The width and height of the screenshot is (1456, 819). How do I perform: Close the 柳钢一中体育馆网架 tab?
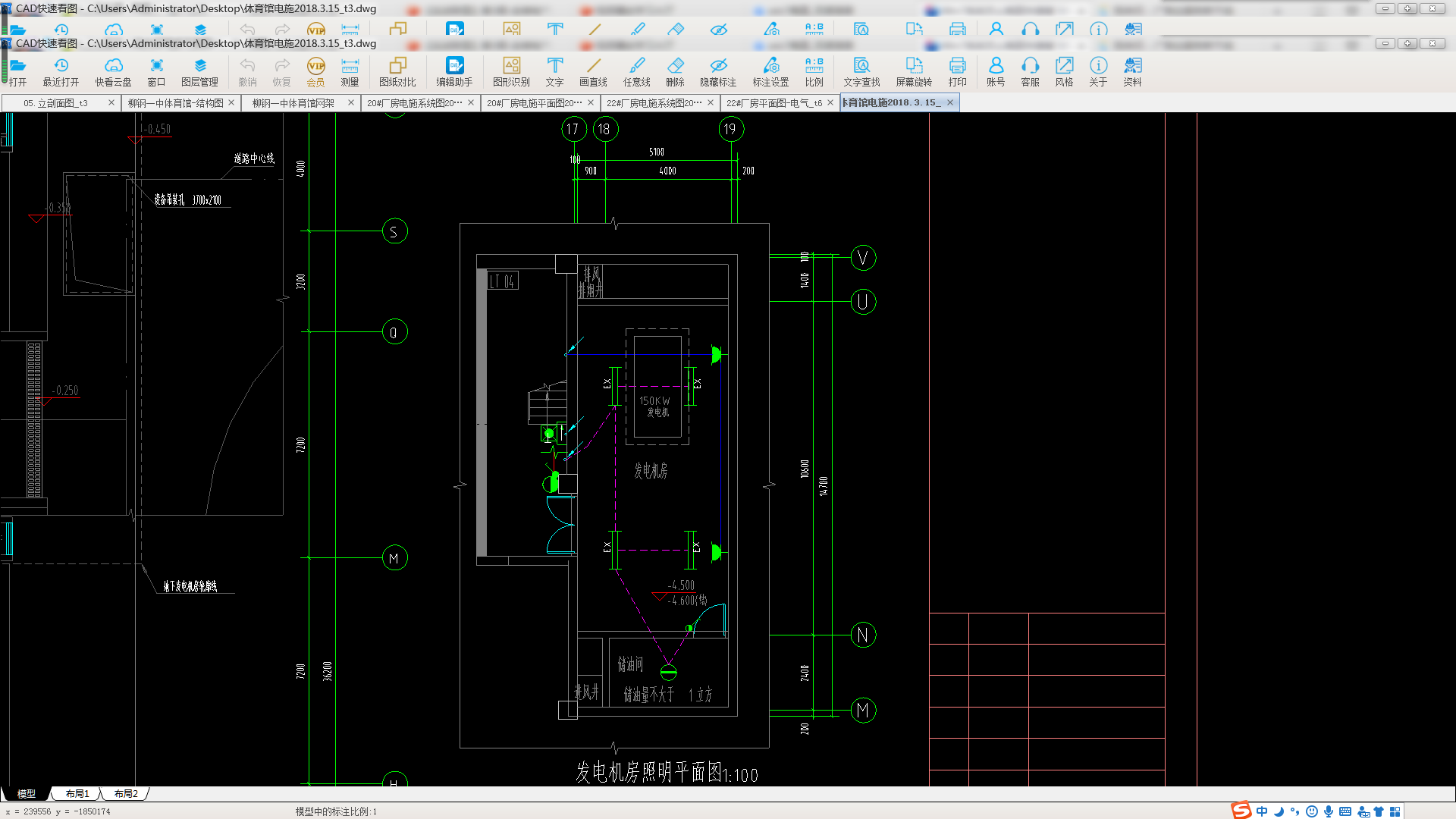click(x=351, y=102)
